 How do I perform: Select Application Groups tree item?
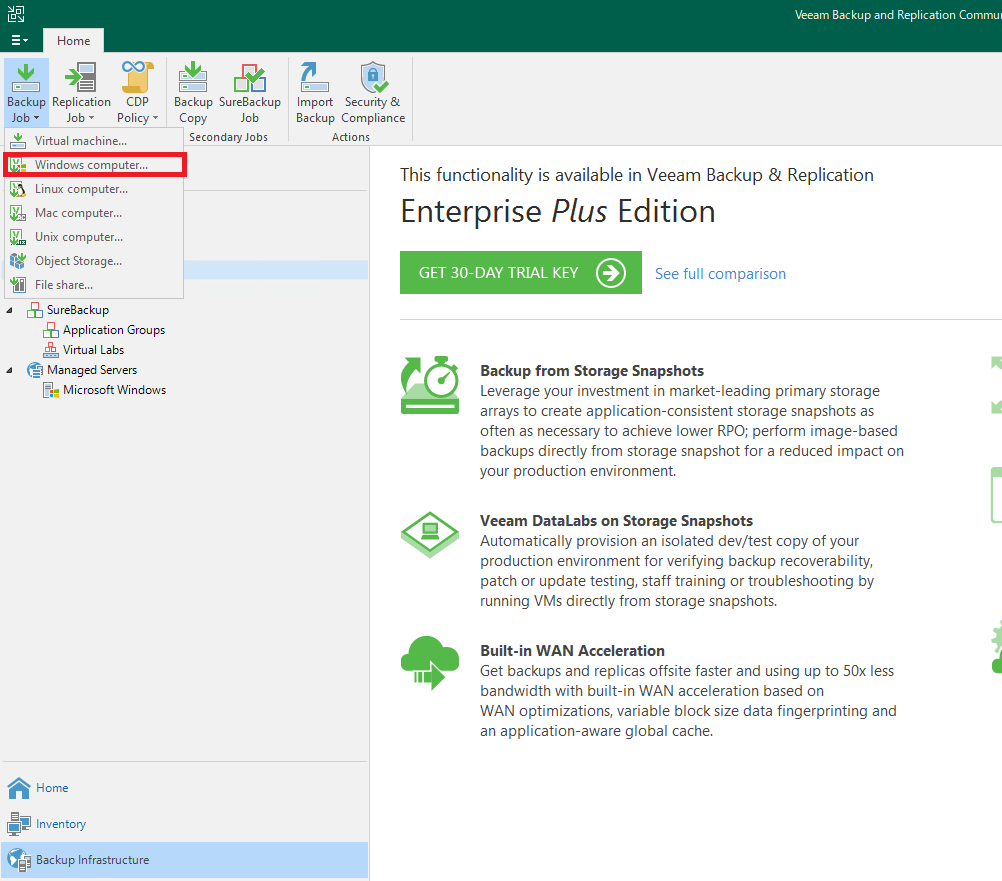point(114,330)
